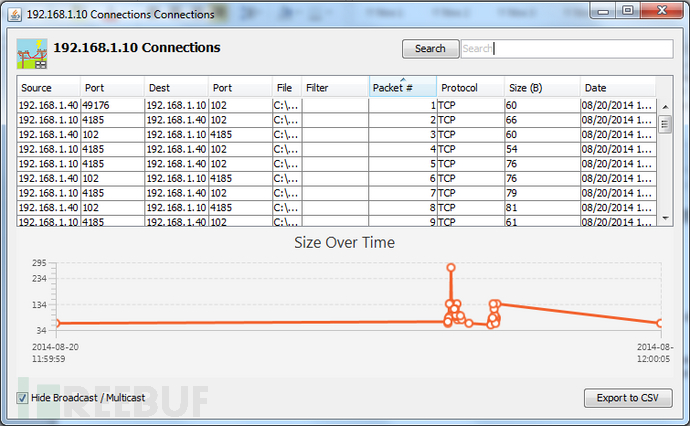This screenshot has height=426, width=690.
Task: Export the table to CSV
Action: pos(628,398)
